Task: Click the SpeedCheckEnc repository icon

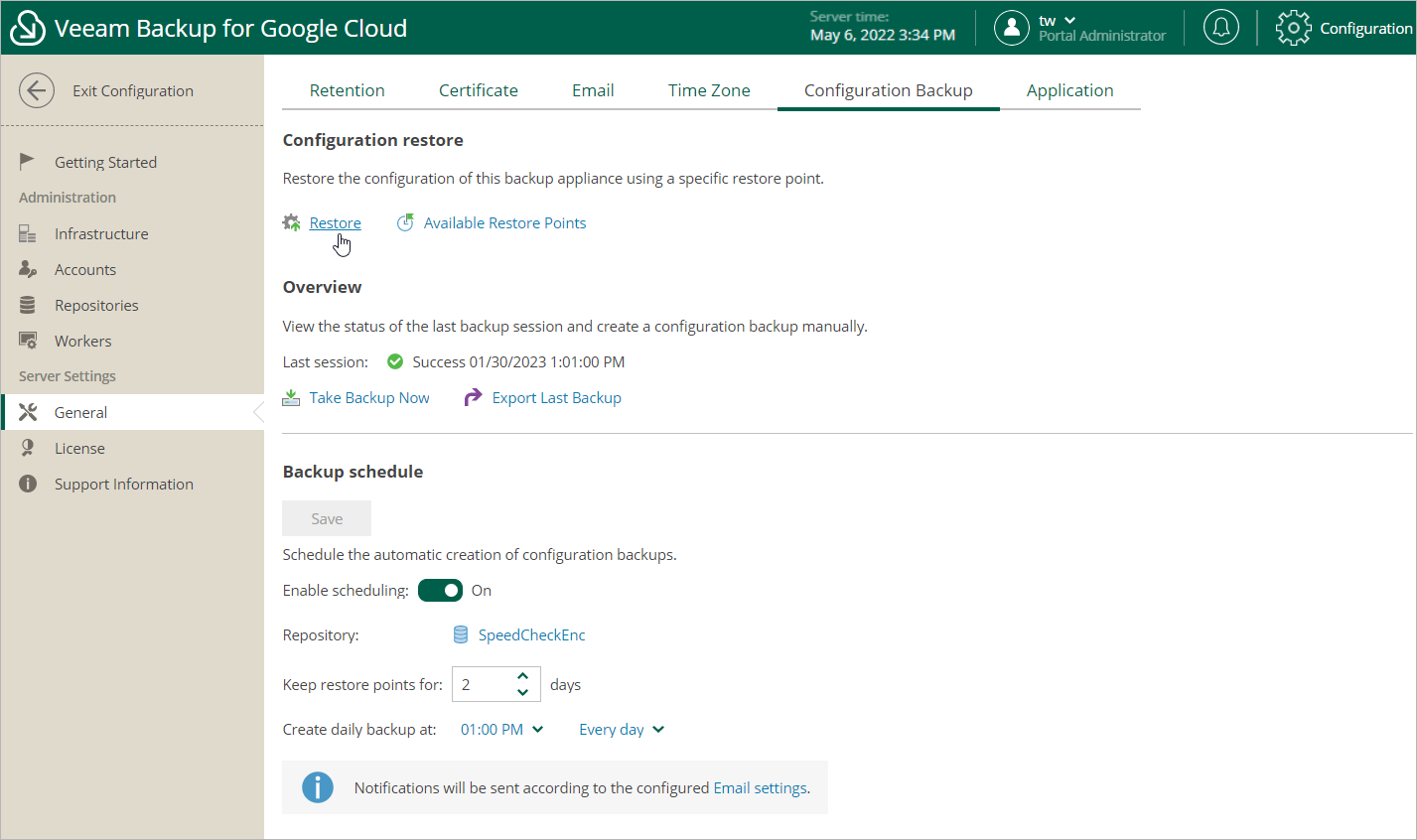Action: 461,634
